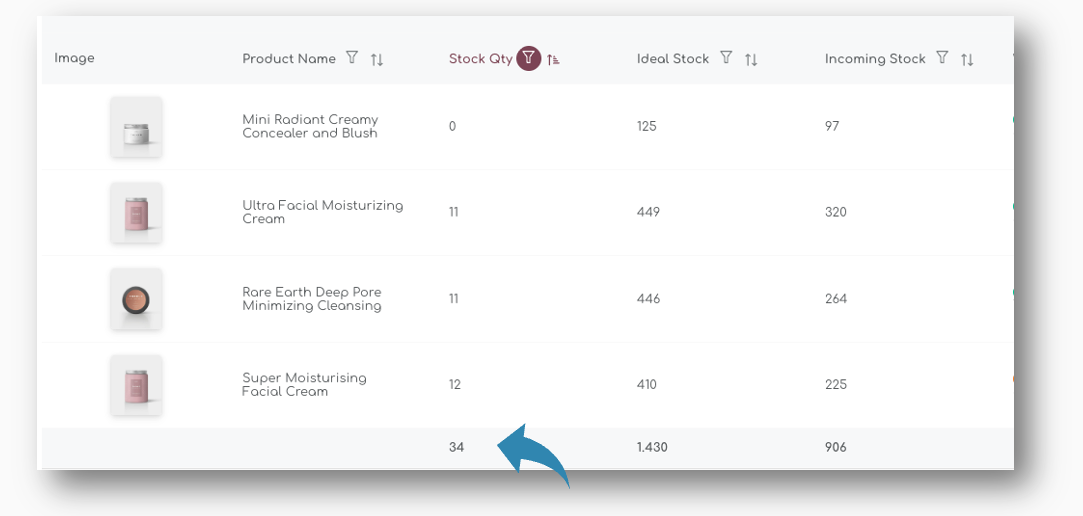The height and width of the screenshot is (516, 1083).
Task: Select the Rare Earth Deep Pore thumbnail
Action: point(136,299)
